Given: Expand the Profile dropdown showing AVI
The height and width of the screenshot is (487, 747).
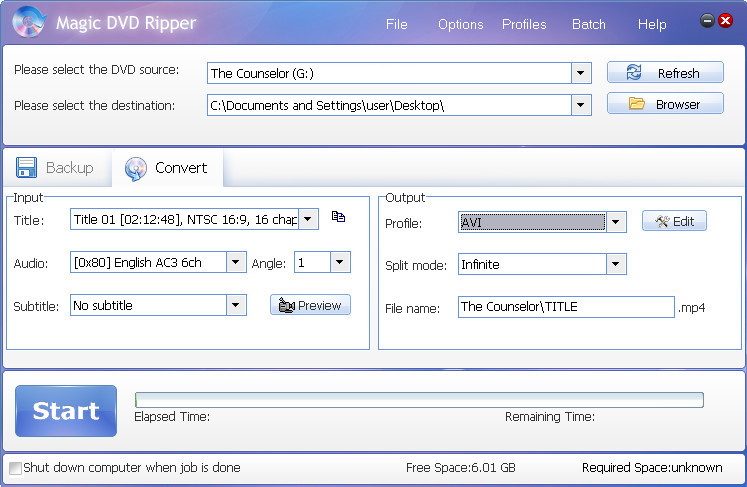Looking at the screenshot, I should pyautogui.click(x=616, y=222).
